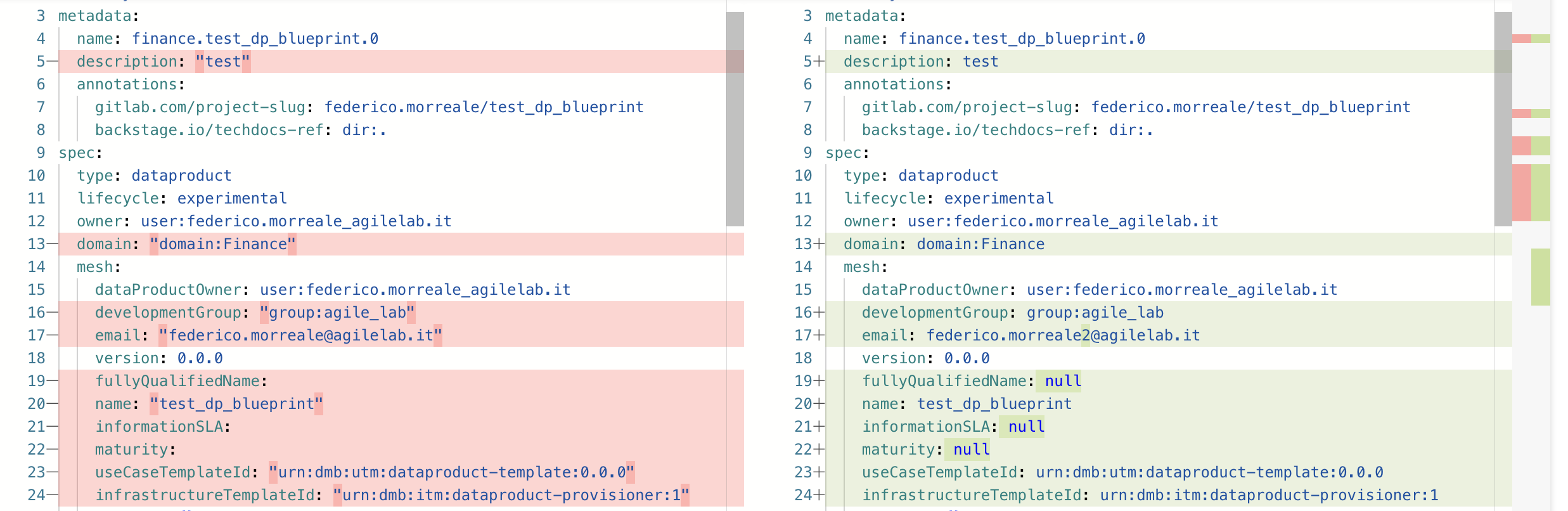Click "mesh:" in the right pane

[866, 267]
